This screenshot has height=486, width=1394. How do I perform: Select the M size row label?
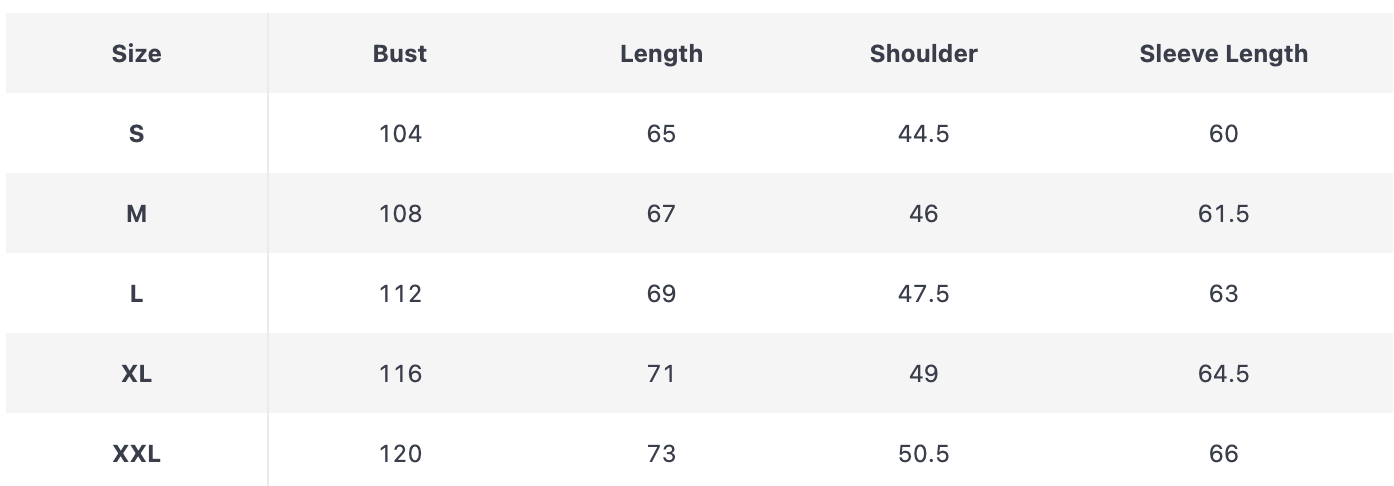pos(137,214)
